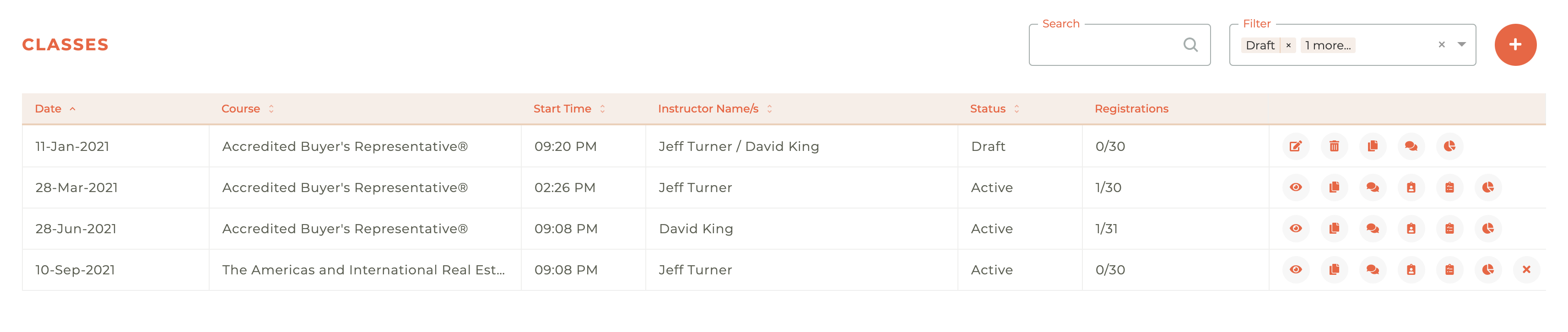Viewport: 1568px width, 332px height.
Task: View the 28-Jun-2021 class with eye icon
Action: click(x=1295, y=229)
